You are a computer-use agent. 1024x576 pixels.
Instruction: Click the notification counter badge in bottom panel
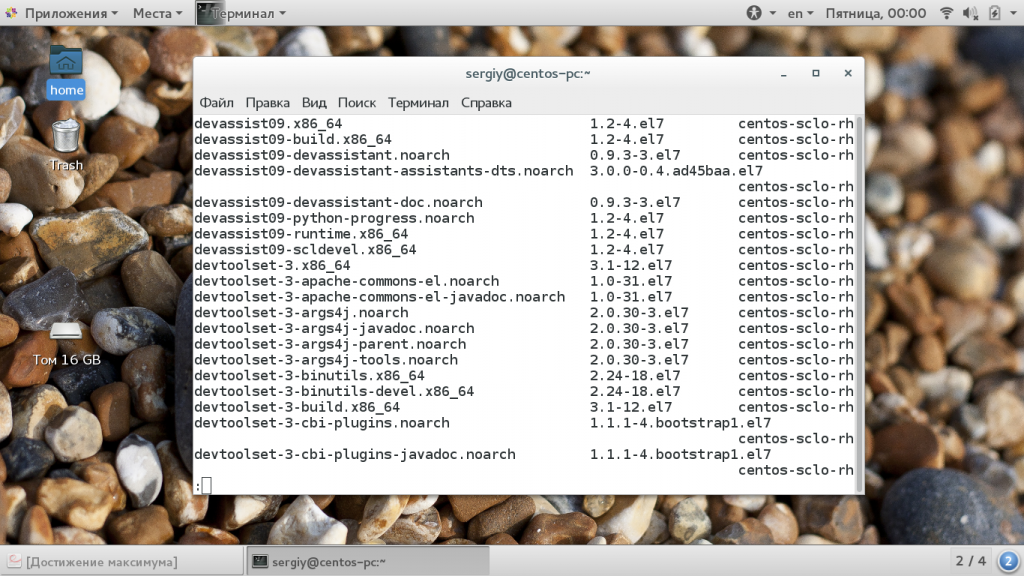(x=1007, y=561)
